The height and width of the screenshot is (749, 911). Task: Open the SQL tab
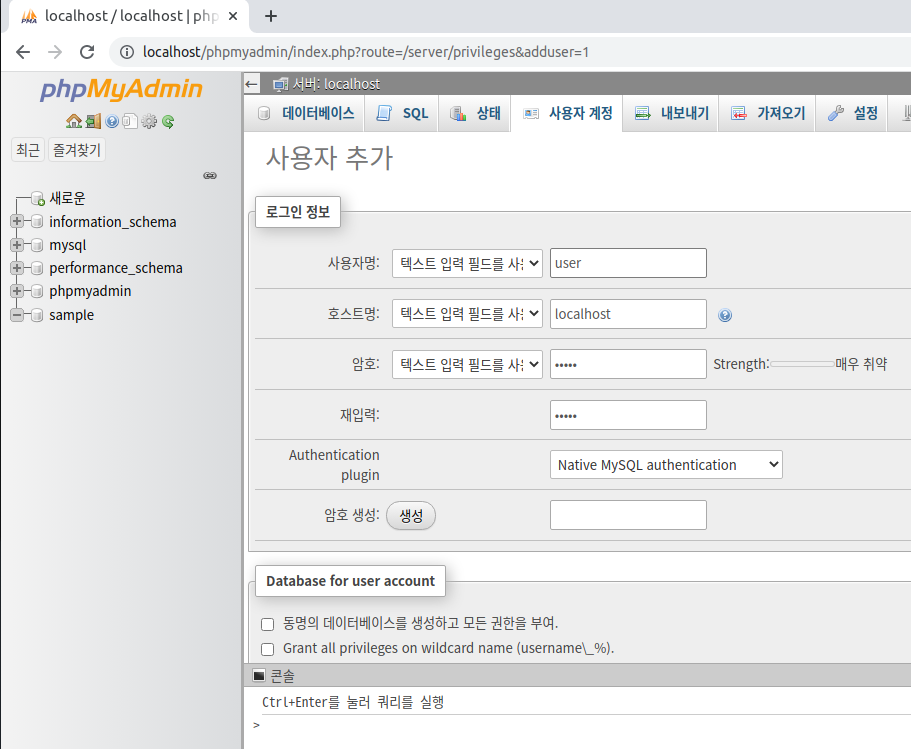click(402, 113)
